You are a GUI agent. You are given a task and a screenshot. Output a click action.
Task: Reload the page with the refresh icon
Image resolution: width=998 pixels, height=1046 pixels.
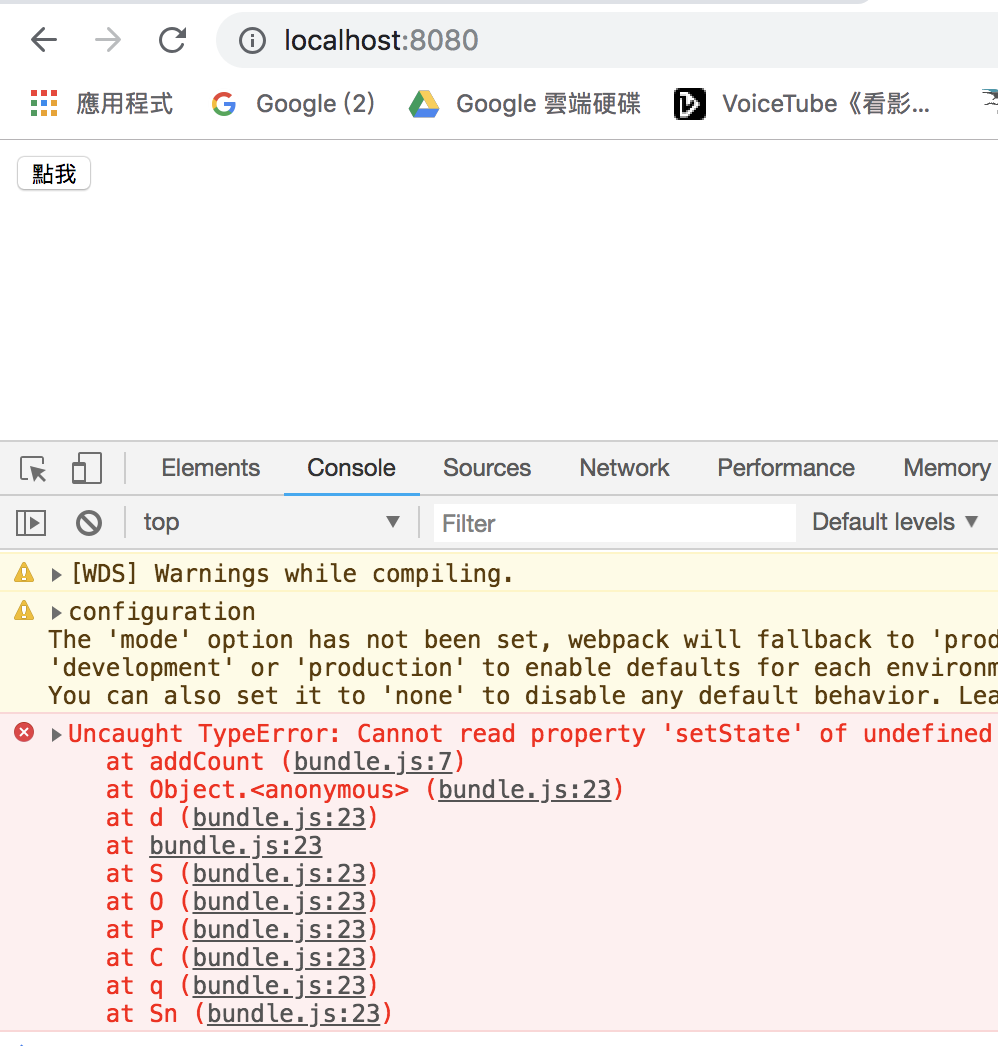coord(172,40)
